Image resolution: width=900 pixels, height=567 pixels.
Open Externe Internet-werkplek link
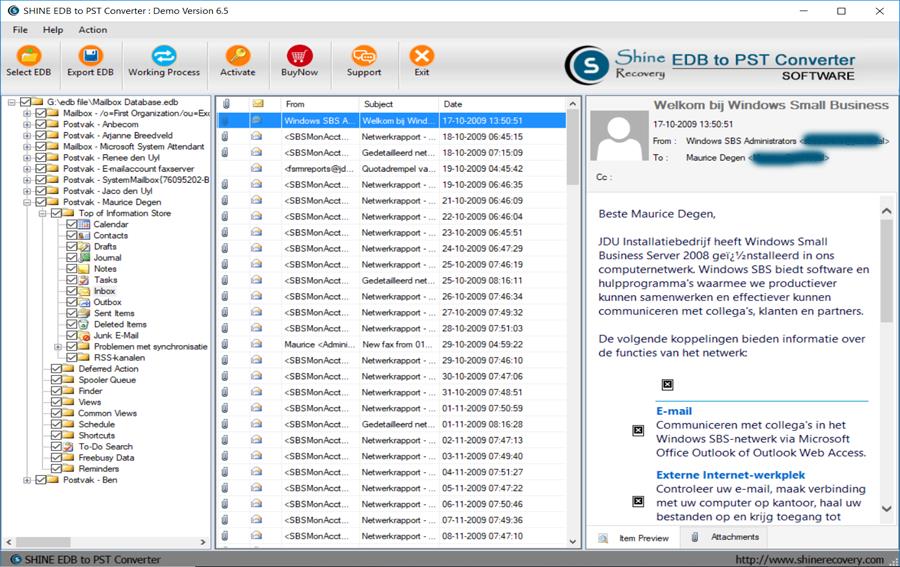coord(730,475)
